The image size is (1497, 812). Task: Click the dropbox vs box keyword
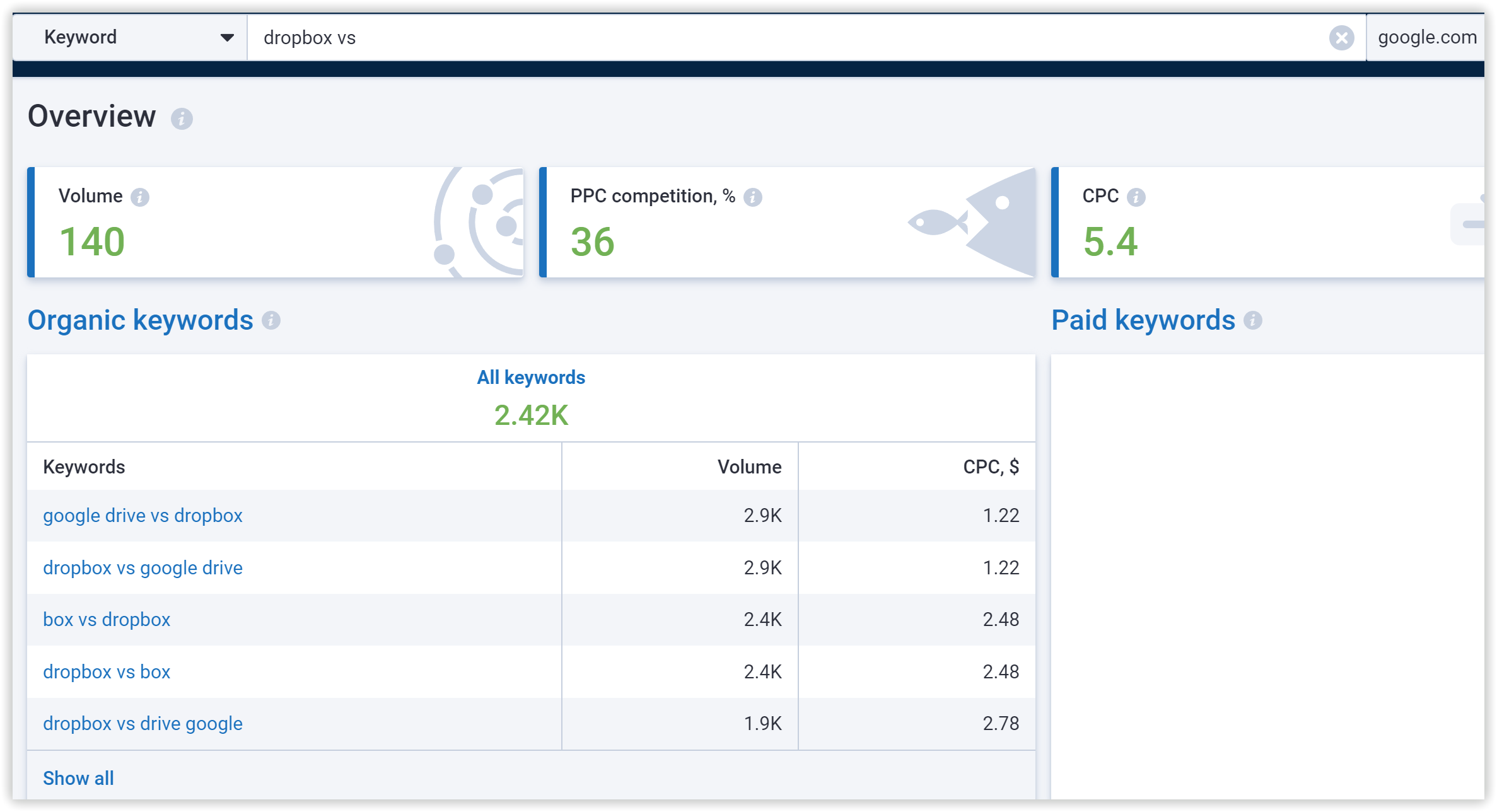click(x=107, y=671)
